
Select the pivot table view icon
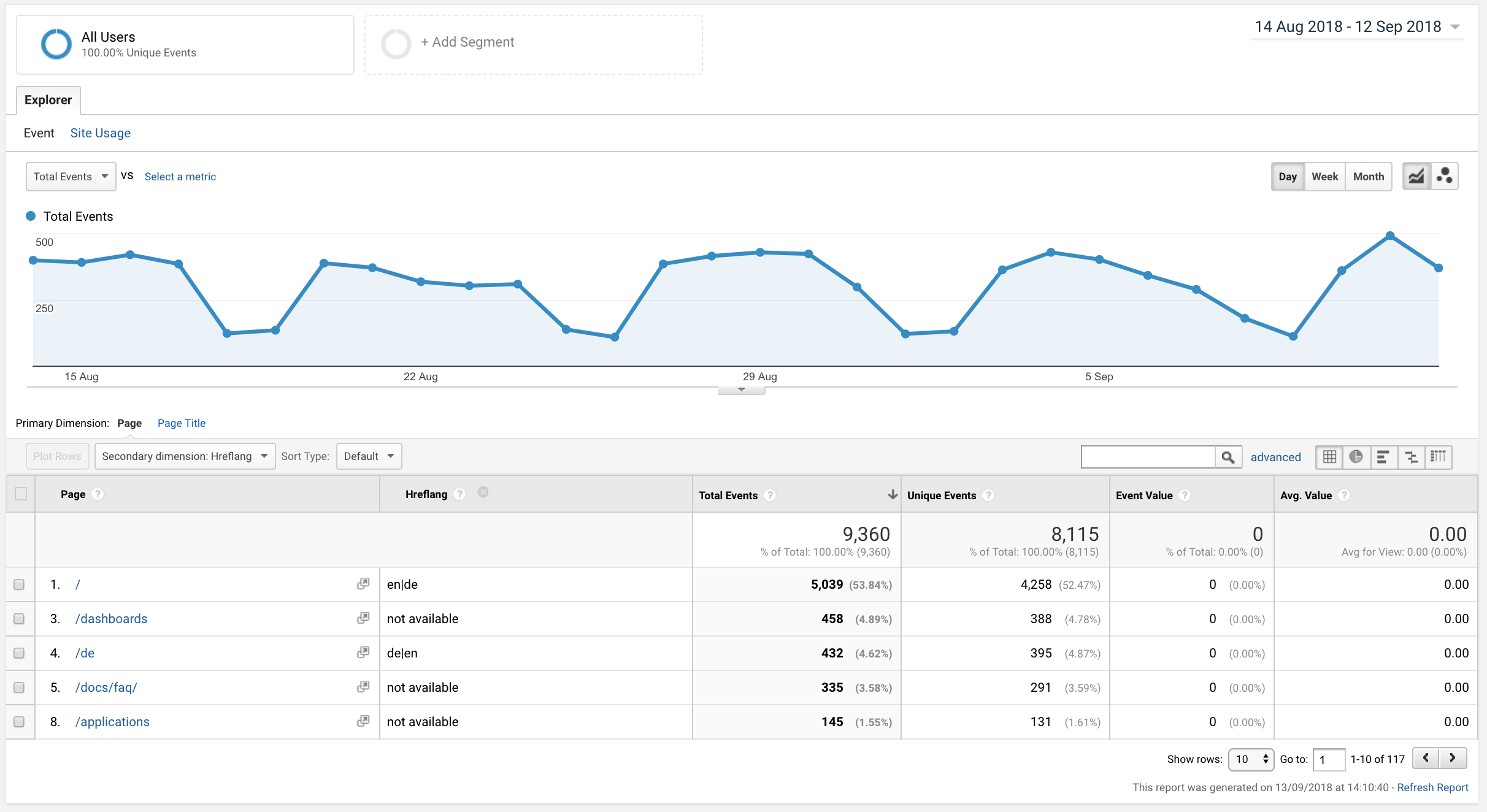pos(1438,457)
